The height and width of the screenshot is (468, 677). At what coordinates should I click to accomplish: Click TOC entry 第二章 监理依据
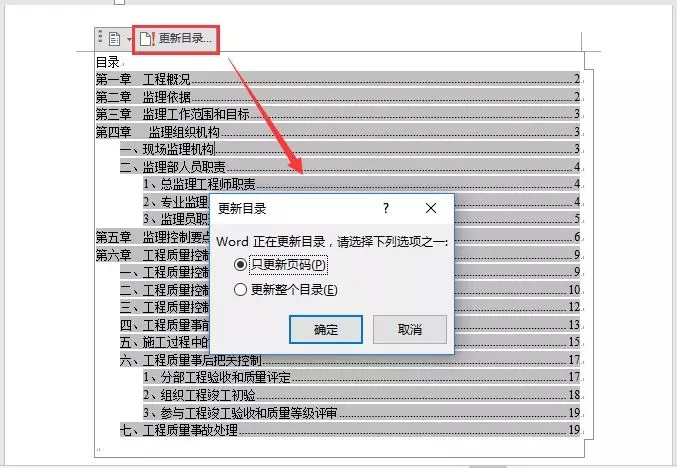coord(338,97)
